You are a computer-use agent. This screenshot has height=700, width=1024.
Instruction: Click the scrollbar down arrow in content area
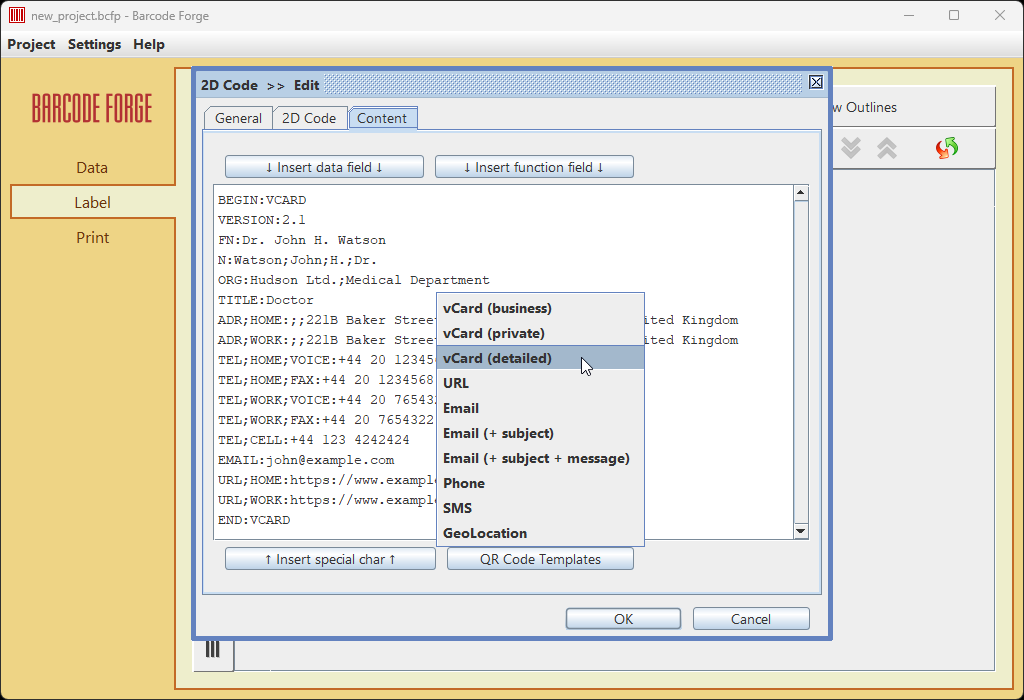(x=801, y=531)
